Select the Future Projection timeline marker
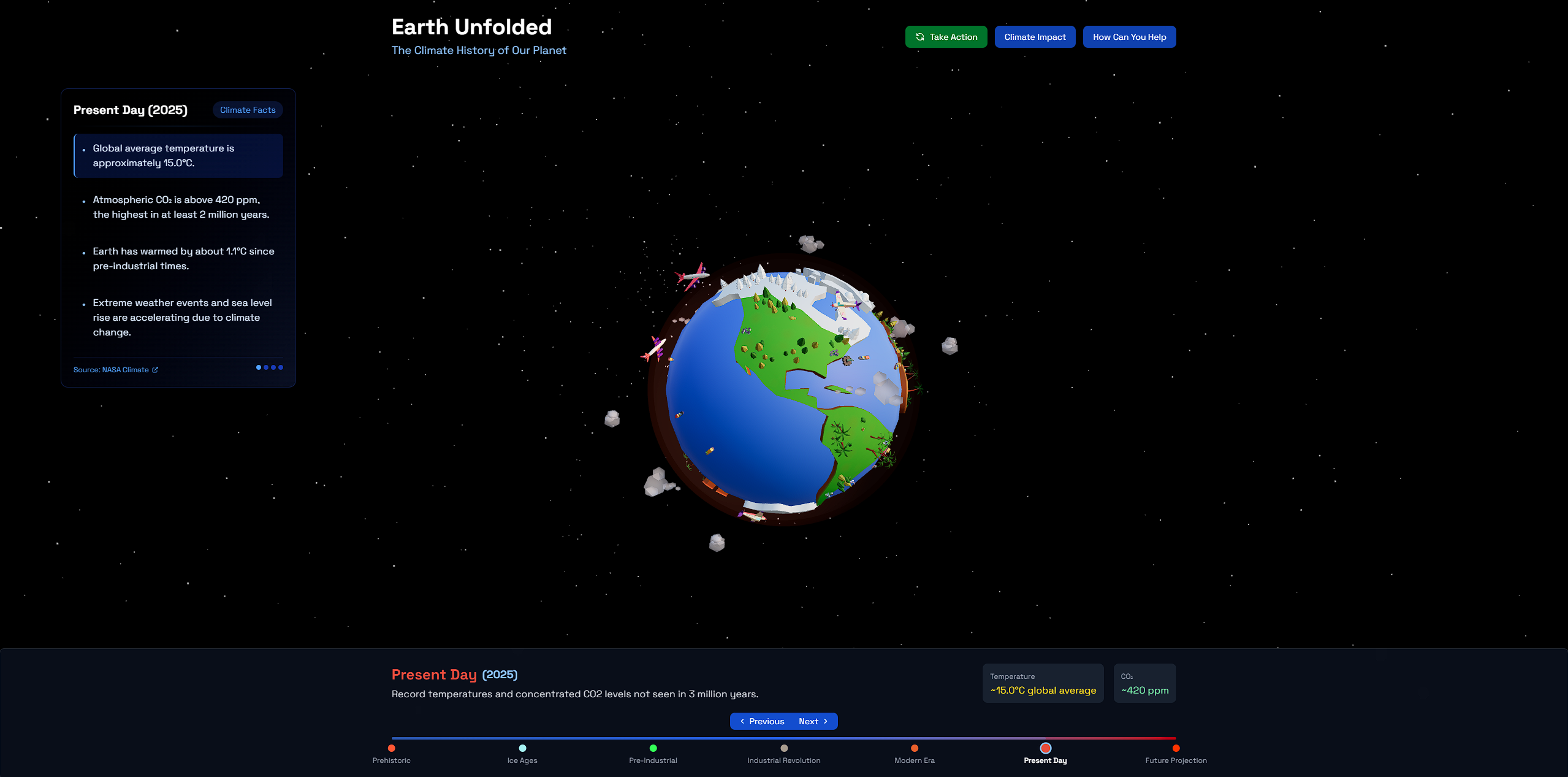Screen dimensions: 1568x777 click(1176, 748)
